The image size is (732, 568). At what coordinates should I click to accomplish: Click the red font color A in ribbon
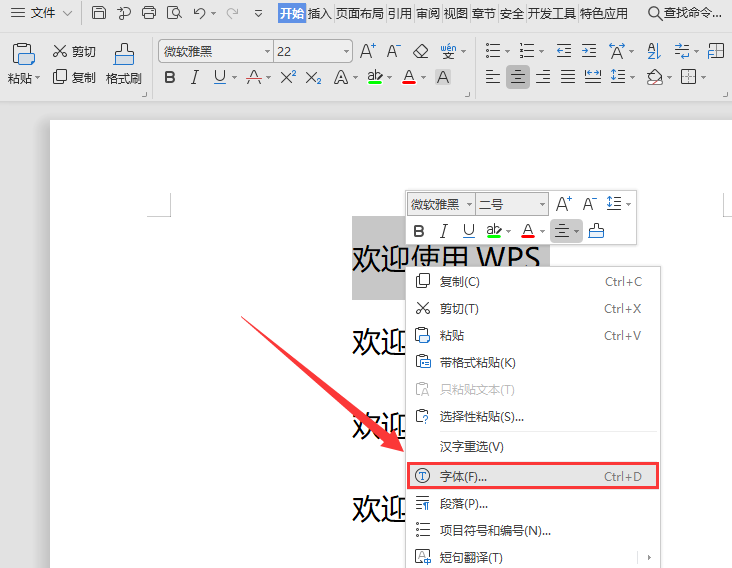(408, 77)
